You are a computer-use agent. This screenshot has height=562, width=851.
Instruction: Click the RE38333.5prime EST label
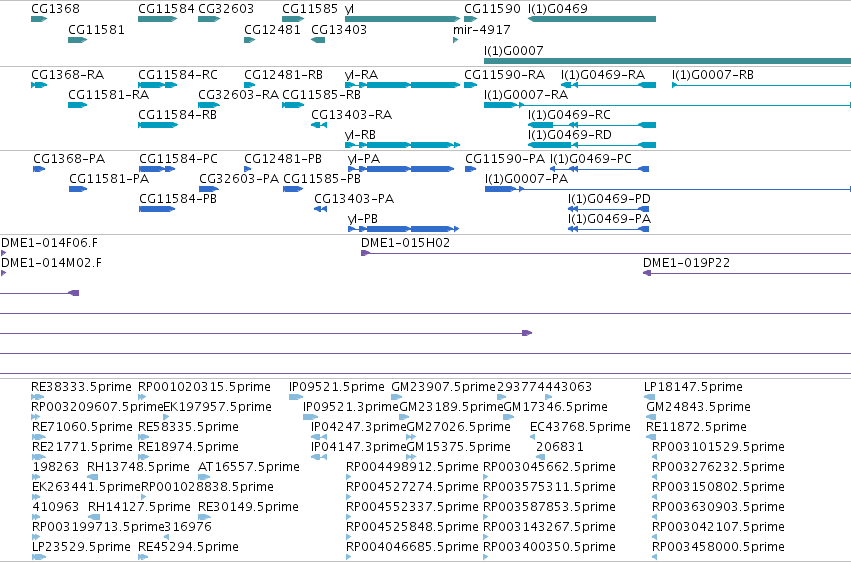(81, 387)
